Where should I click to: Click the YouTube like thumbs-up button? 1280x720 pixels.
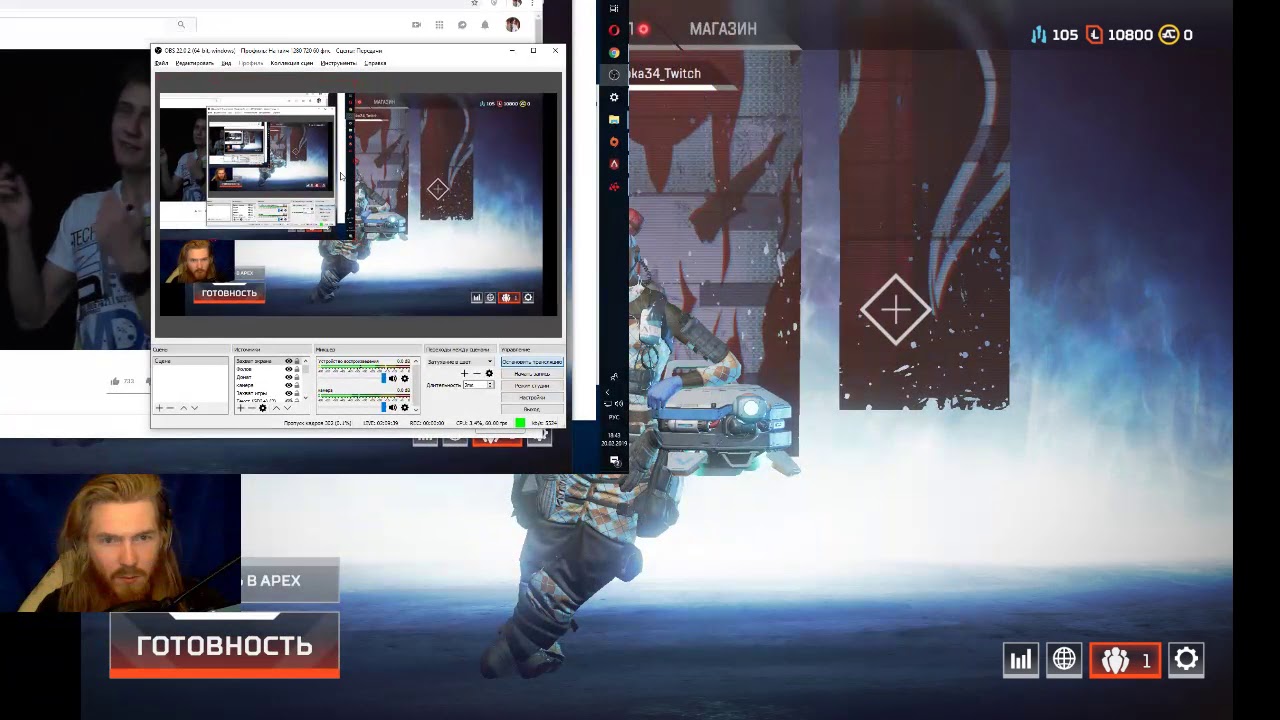click(115, 381)
